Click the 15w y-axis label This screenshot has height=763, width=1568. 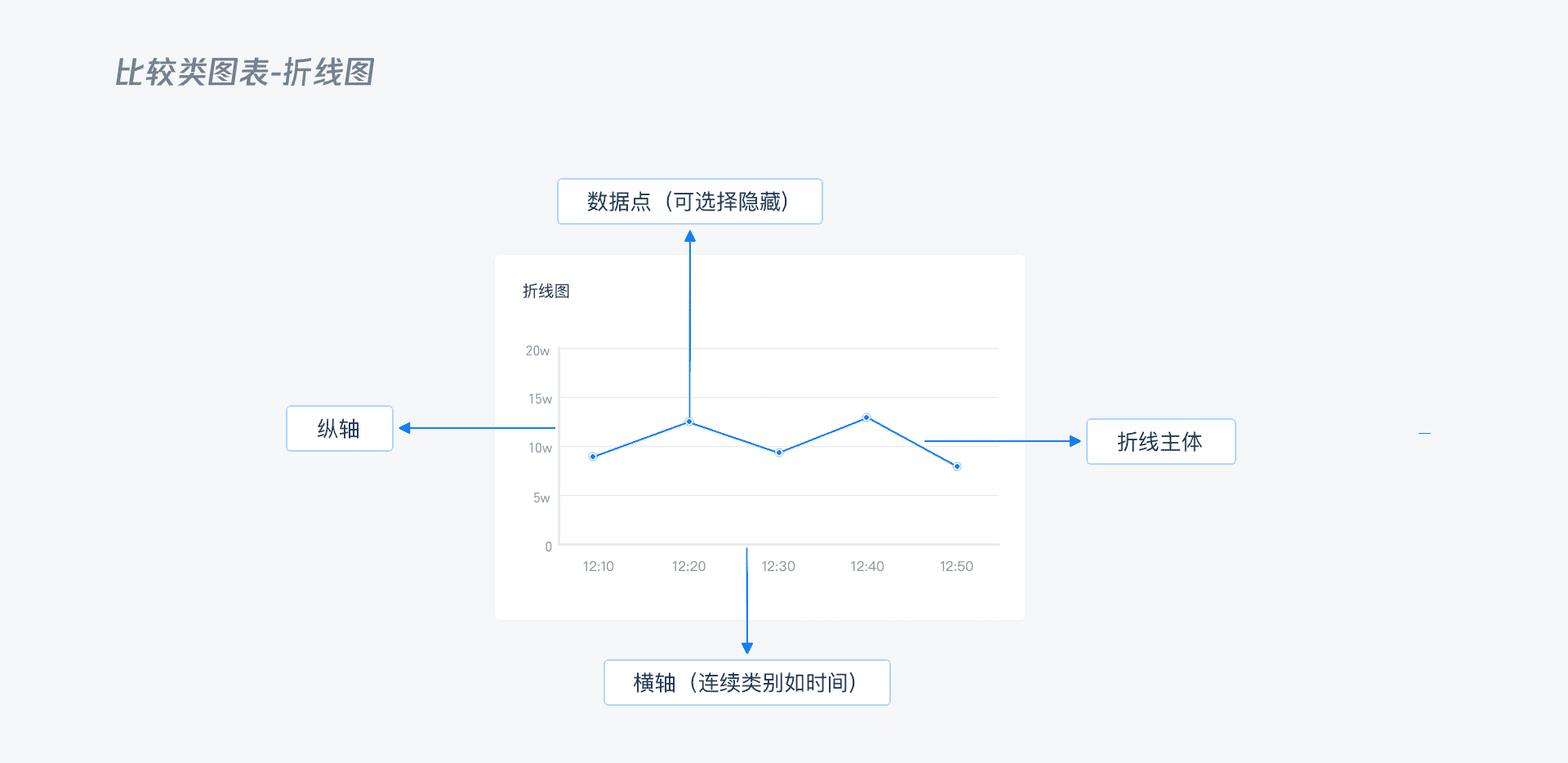pos(540,399)
